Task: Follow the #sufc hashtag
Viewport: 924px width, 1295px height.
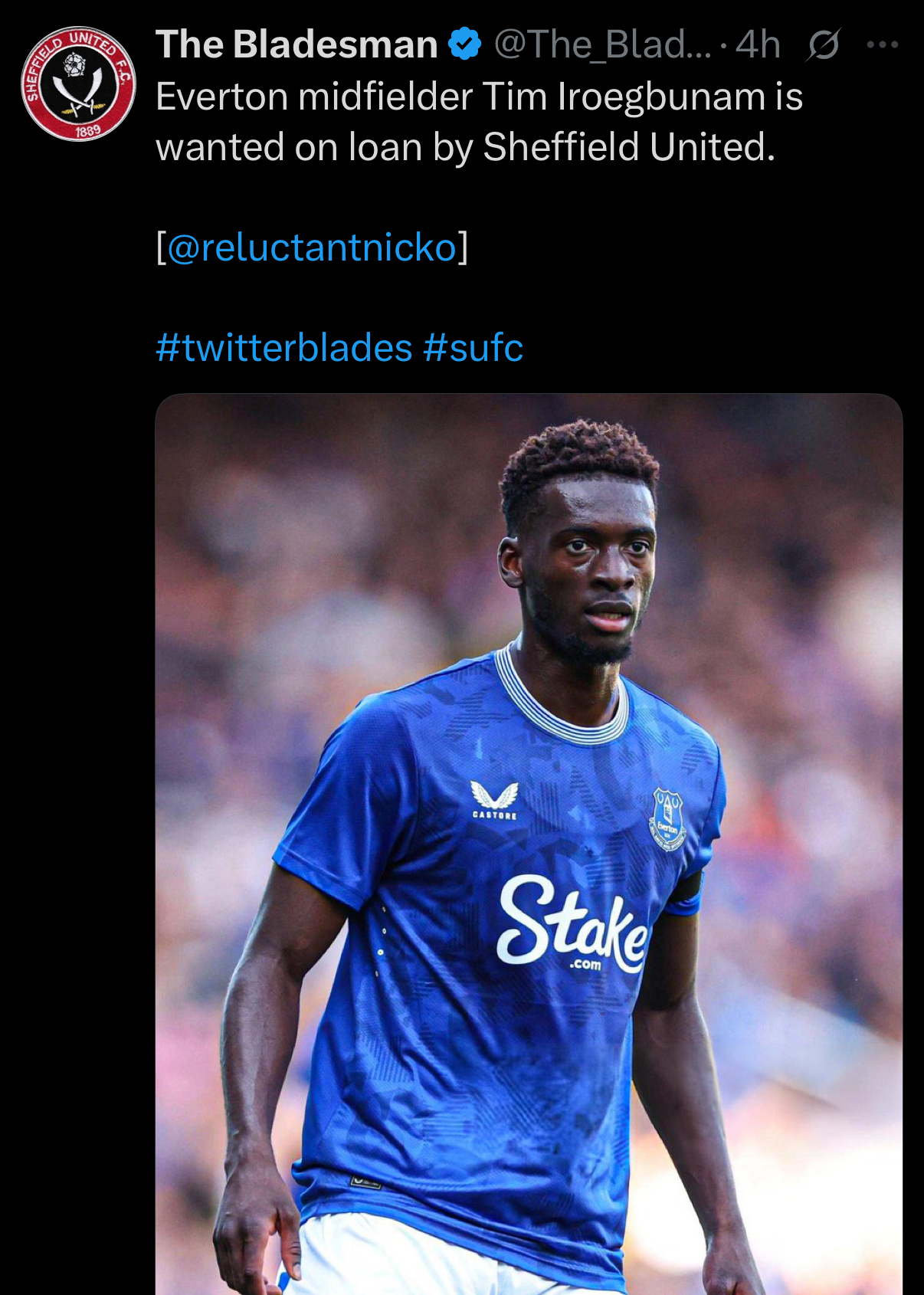Action: pos(473,348)
